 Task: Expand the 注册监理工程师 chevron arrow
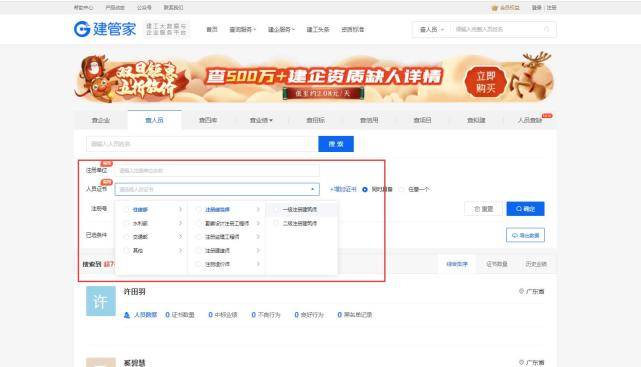coord(258,237)
